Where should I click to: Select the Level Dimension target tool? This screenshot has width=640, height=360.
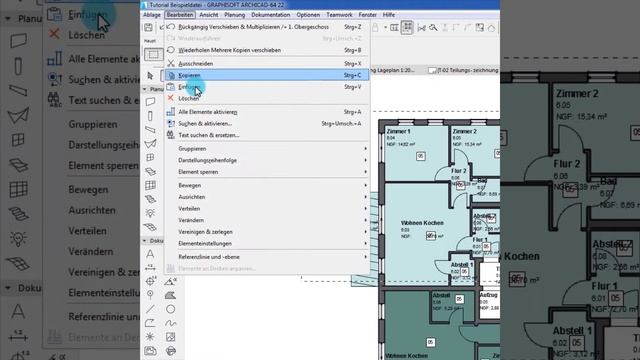coord(150,281)
